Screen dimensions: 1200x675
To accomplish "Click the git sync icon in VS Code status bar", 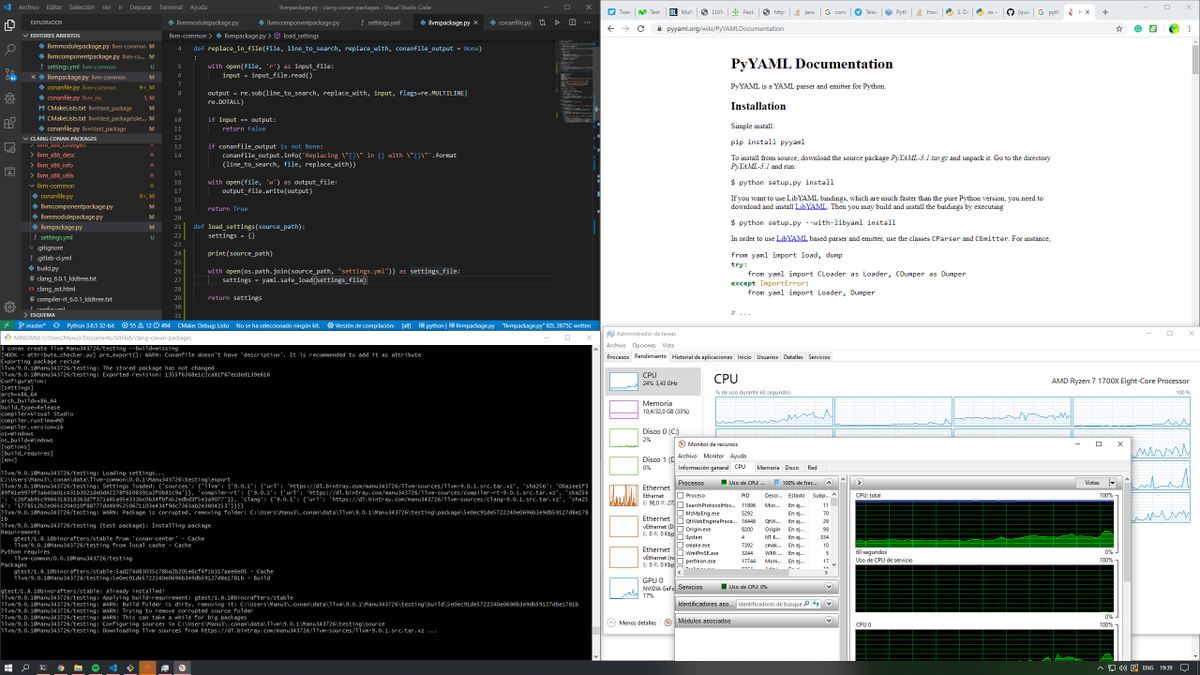I will pos(54,325).
